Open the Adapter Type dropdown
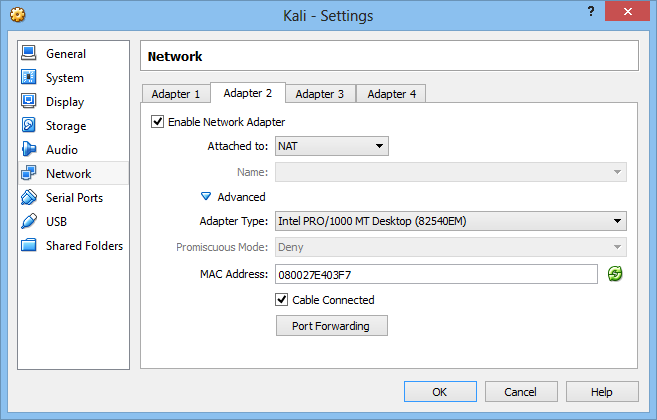657x420 pixels. 450,221
